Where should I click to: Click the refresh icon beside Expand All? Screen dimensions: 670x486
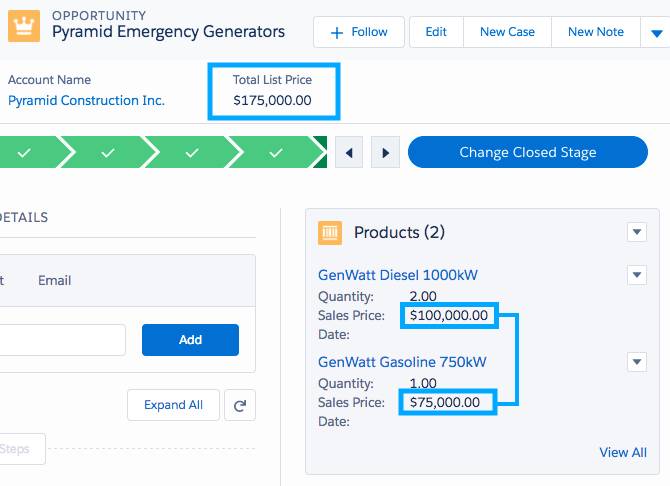tap(240, 405)
